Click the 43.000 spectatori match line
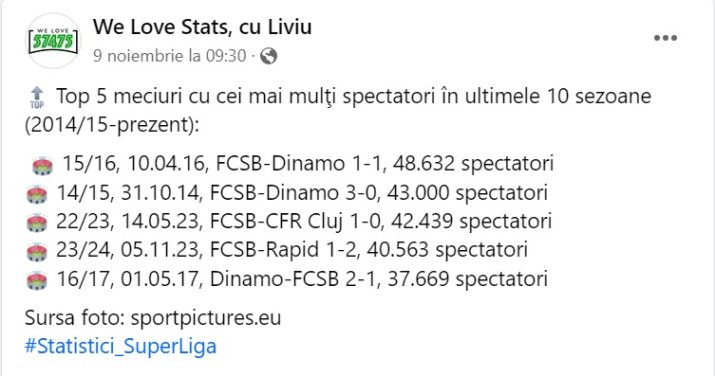Viewport: 715px width, 376px height. (x=302, y=193)
